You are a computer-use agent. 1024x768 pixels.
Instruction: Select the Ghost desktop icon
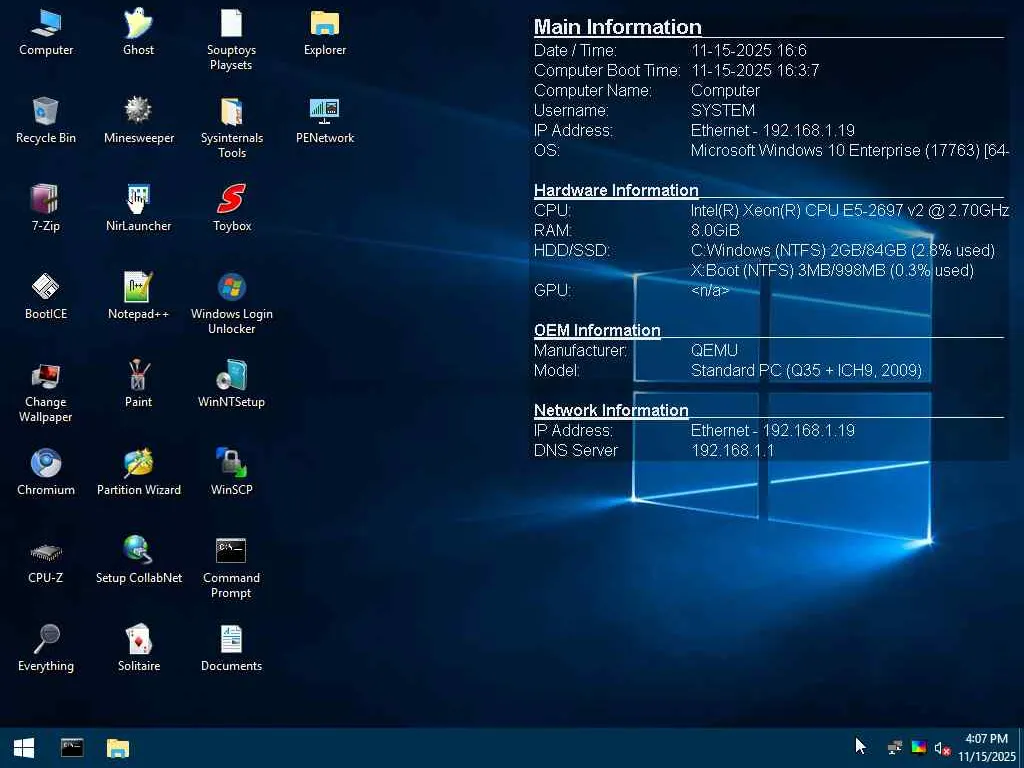tap(138, 33)
